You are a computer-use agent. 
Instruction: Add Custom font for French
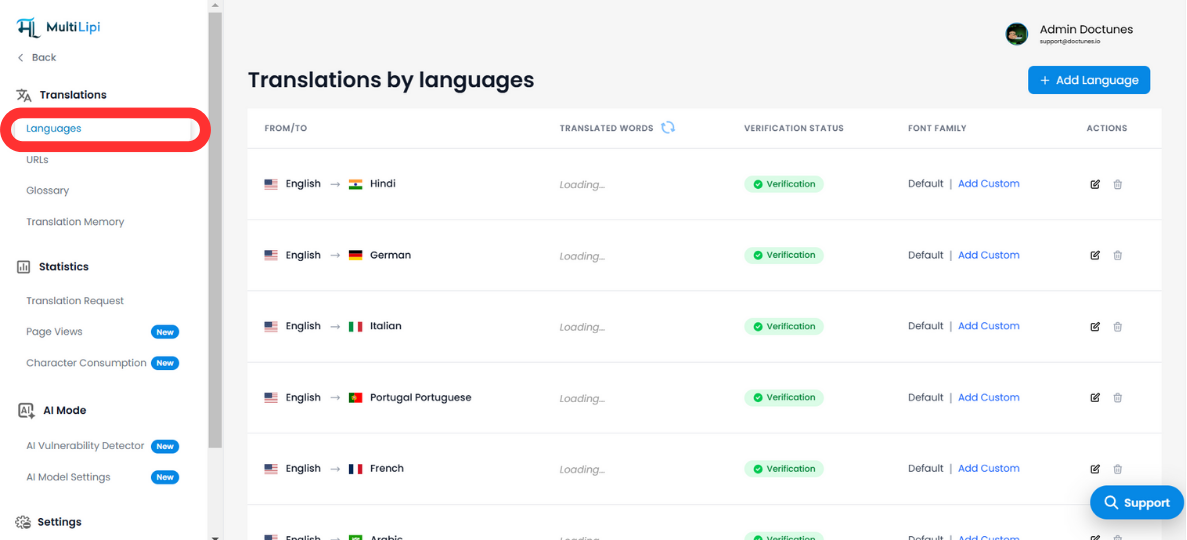coord(989,468)
